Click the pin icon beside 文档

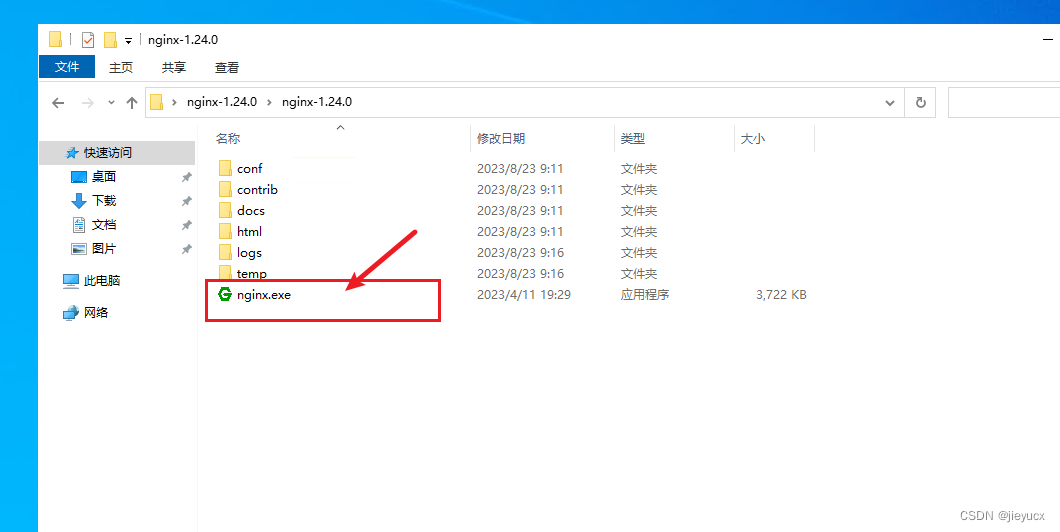187,225
